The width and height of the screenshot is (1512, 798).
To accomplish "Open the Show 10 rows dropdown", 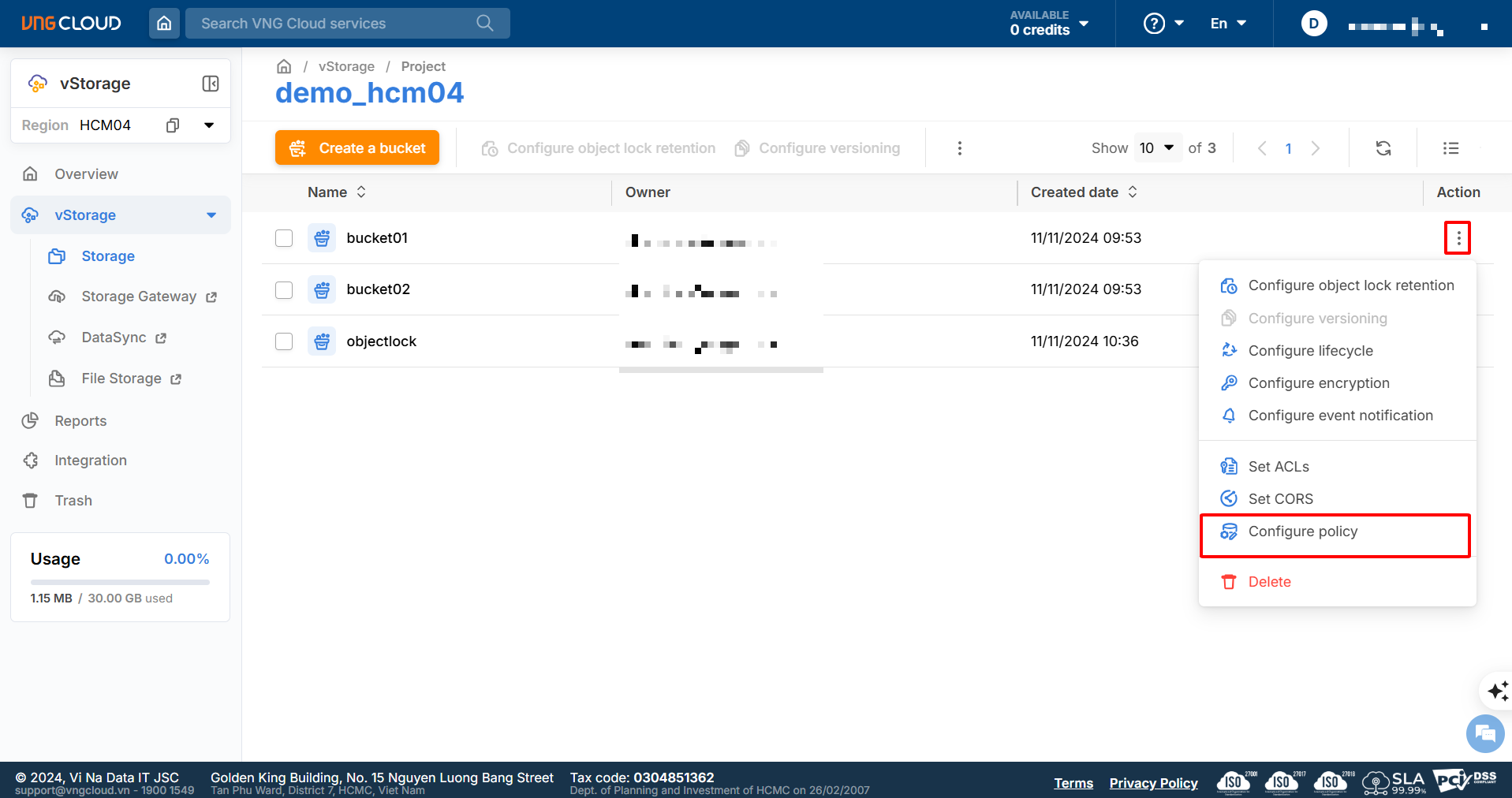I will [x=1157, y=148].
